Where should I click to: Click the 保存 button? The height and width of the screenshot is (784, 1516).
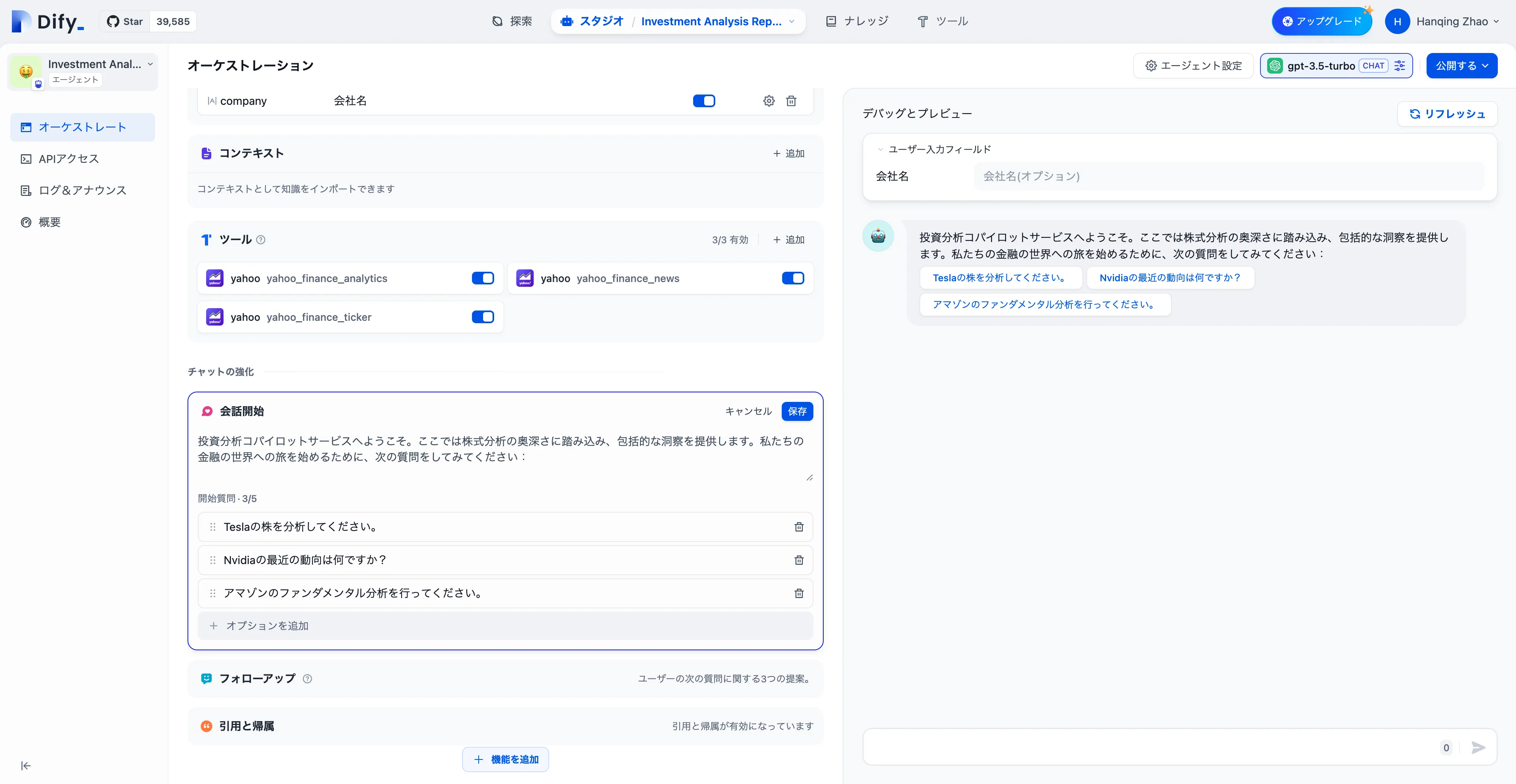[x=797, y=411]
